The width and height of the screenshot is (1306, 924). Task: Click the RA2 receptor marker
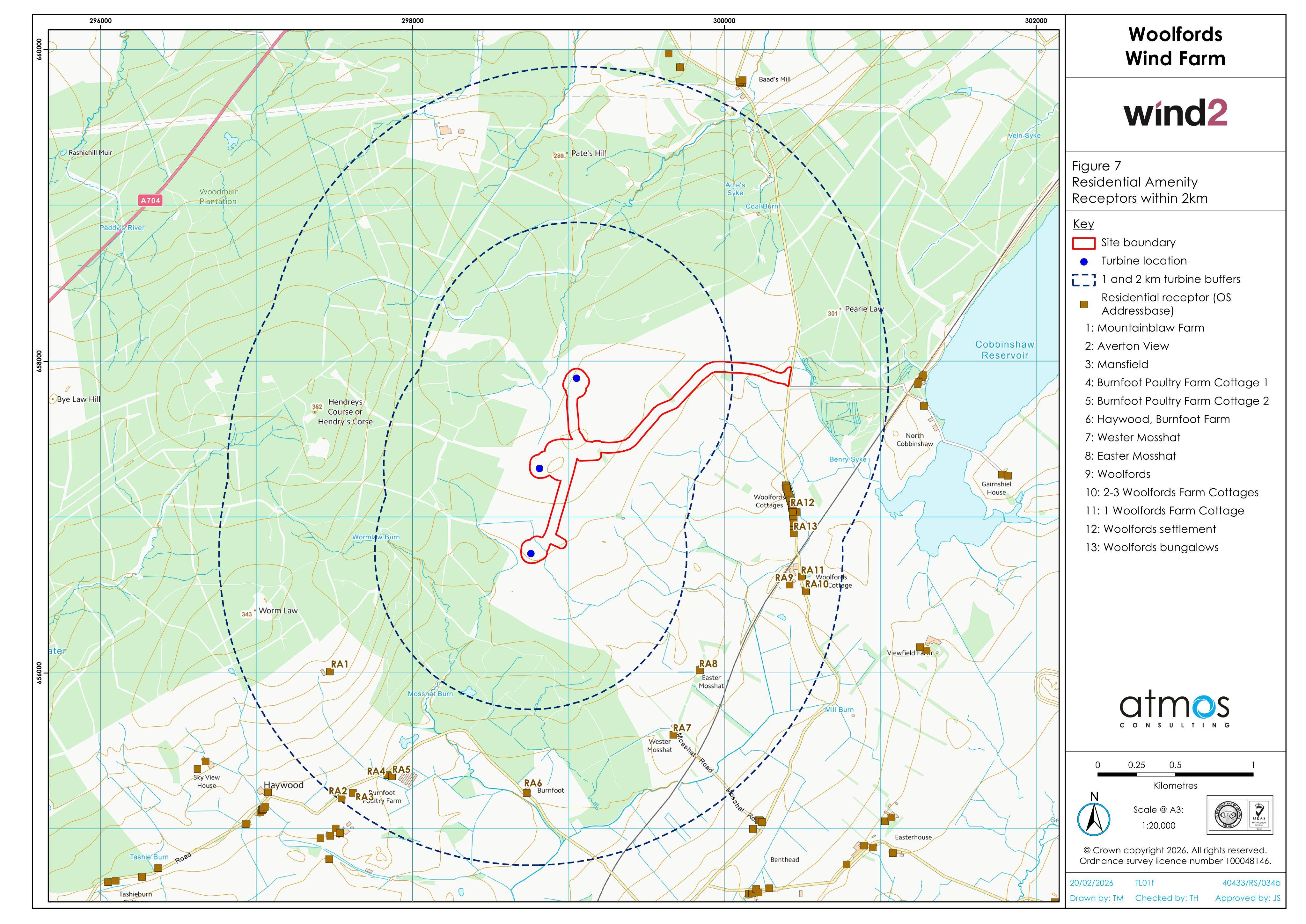click(x=341, y=799)
